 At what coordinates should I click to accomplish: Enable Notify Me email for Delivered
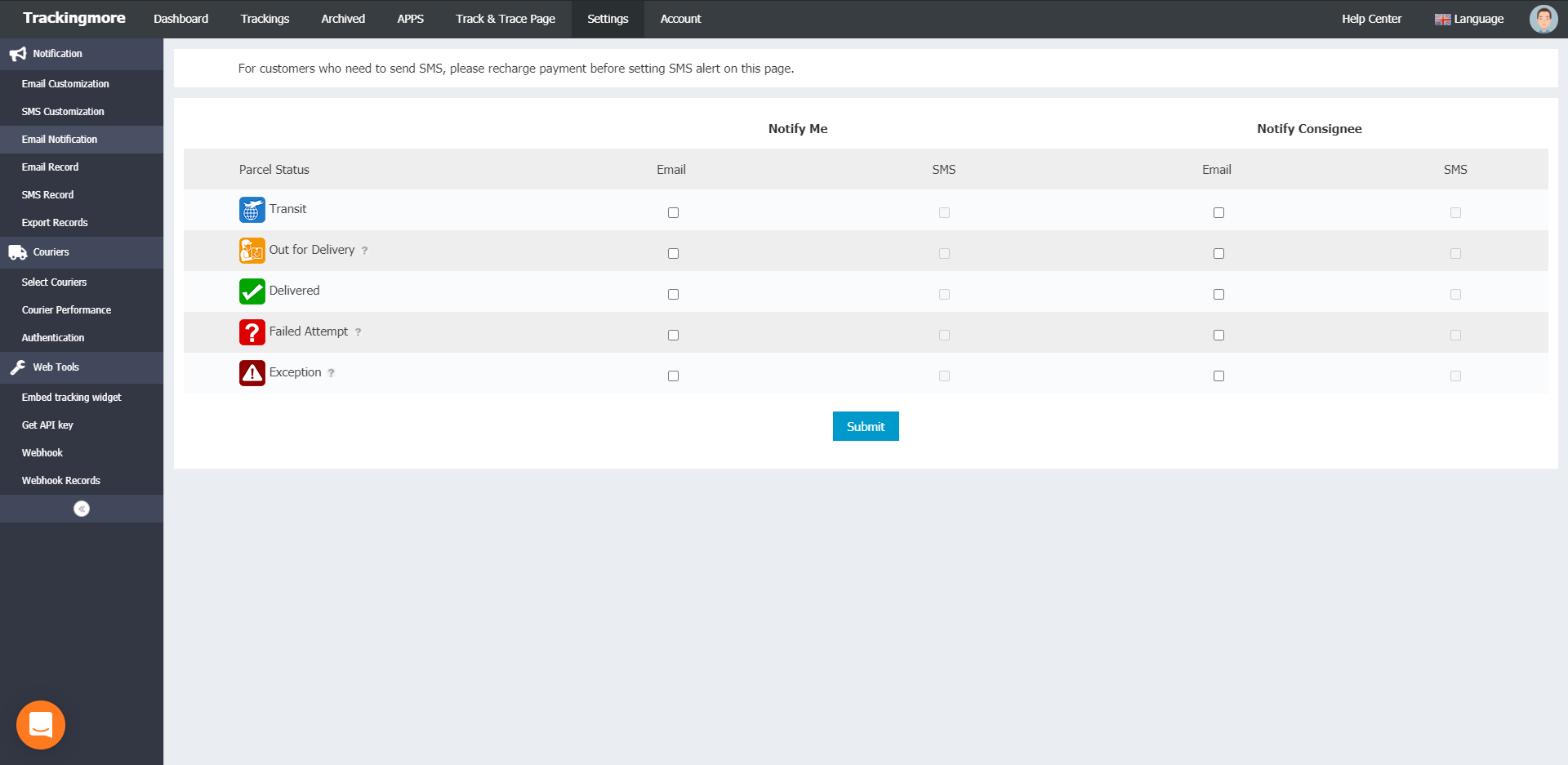pos(673,294)
